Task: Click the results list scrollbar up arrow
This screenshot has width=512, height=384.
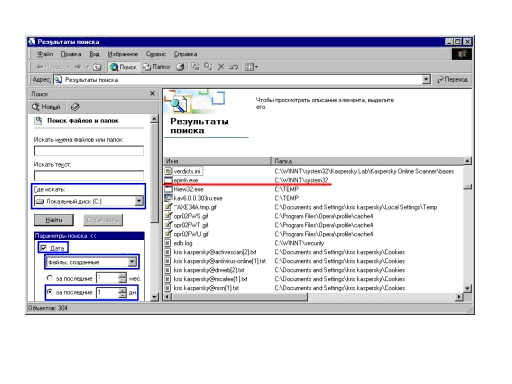Action: coord(468,161)
